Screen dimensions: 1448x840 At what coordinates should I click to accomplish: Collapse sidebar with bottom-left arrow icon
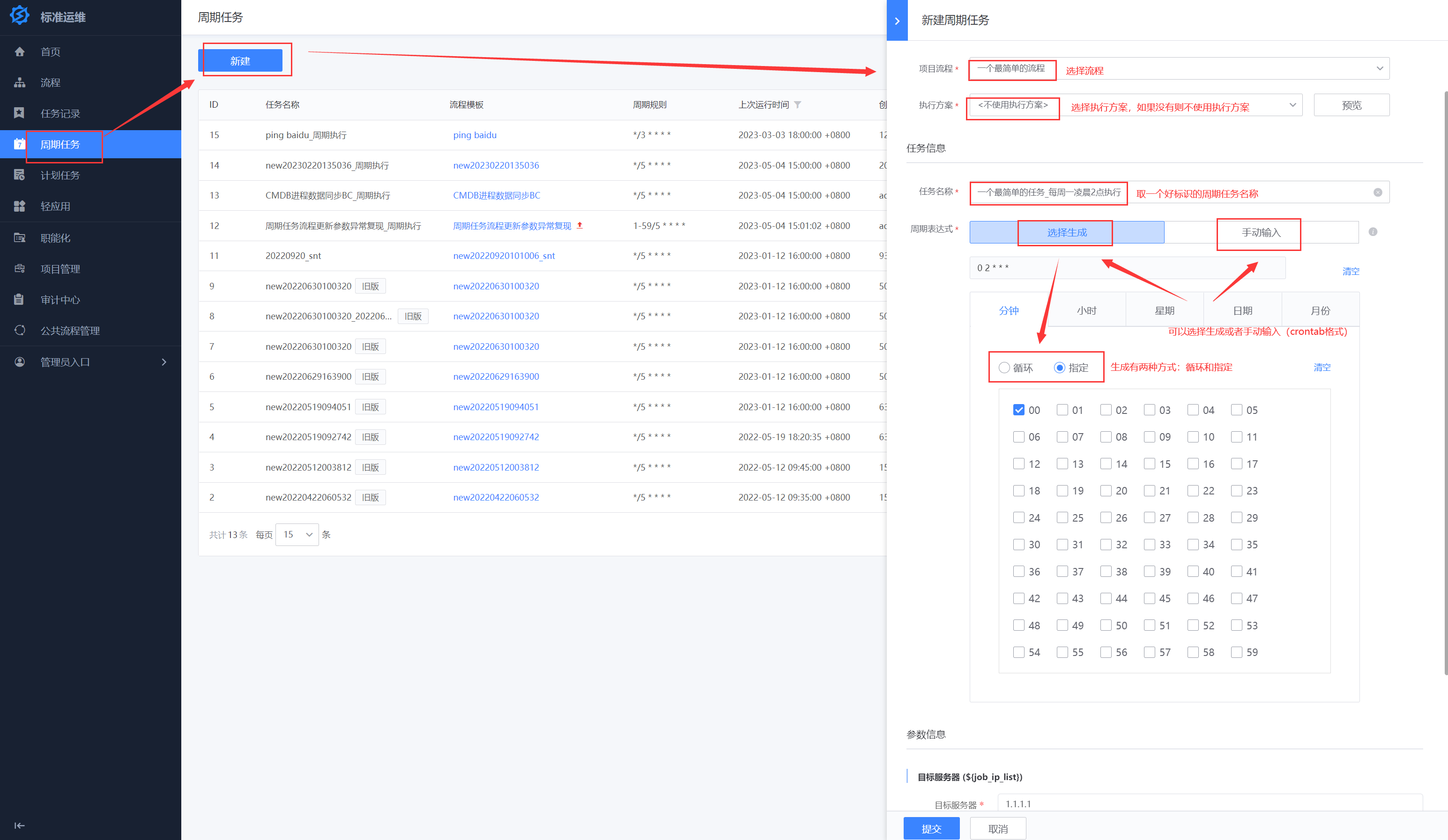[x=20, y=825]
